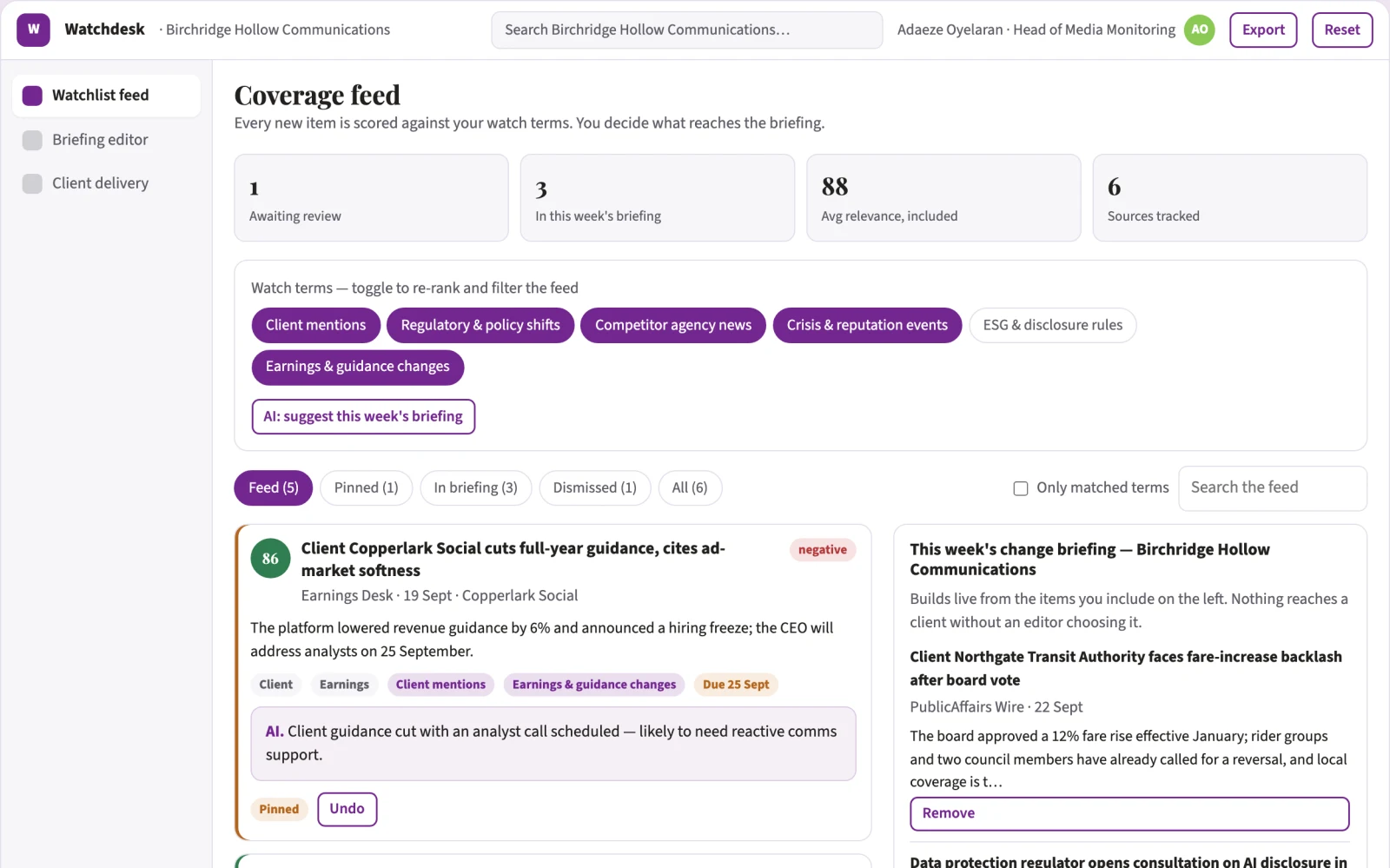View the Dismissed (1) tab

tap(594, 487)
